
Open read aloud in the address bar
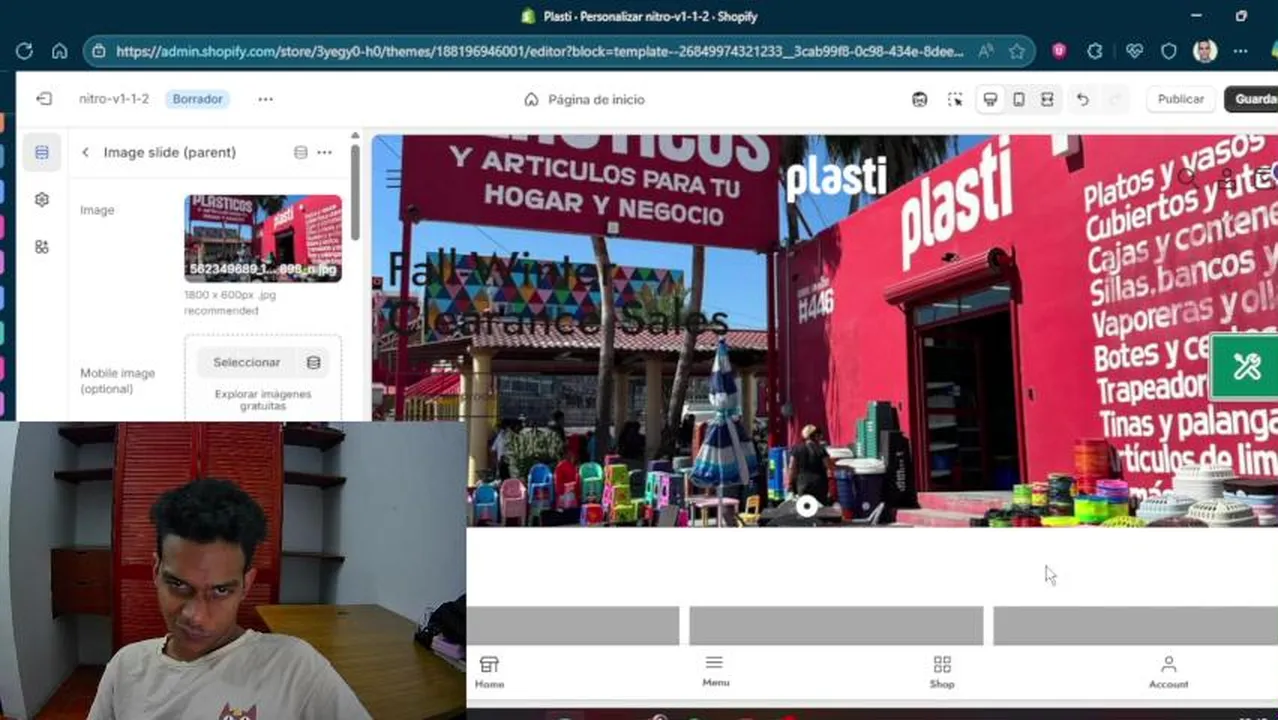985,51
